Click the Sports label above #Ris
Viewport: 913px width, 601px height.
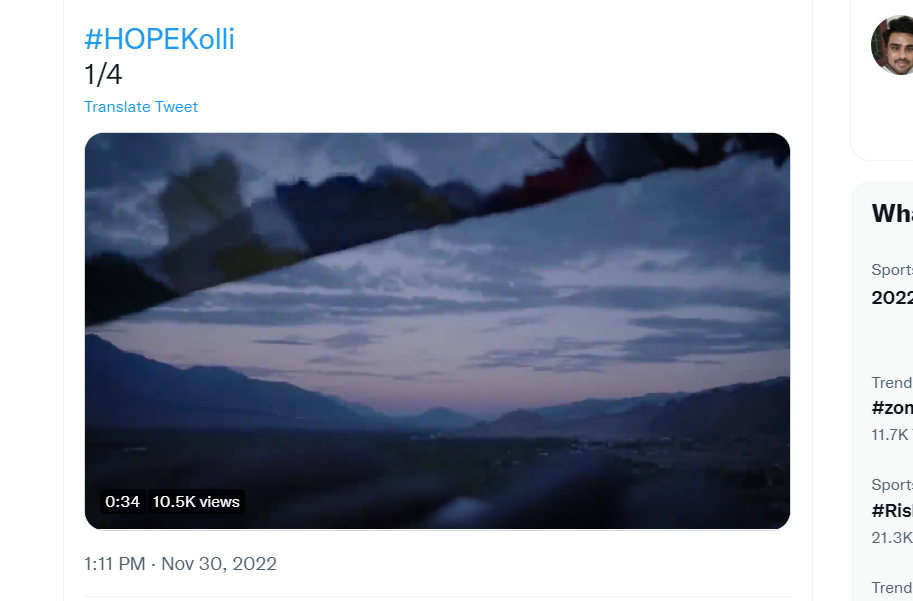click(x=892, y=485)
